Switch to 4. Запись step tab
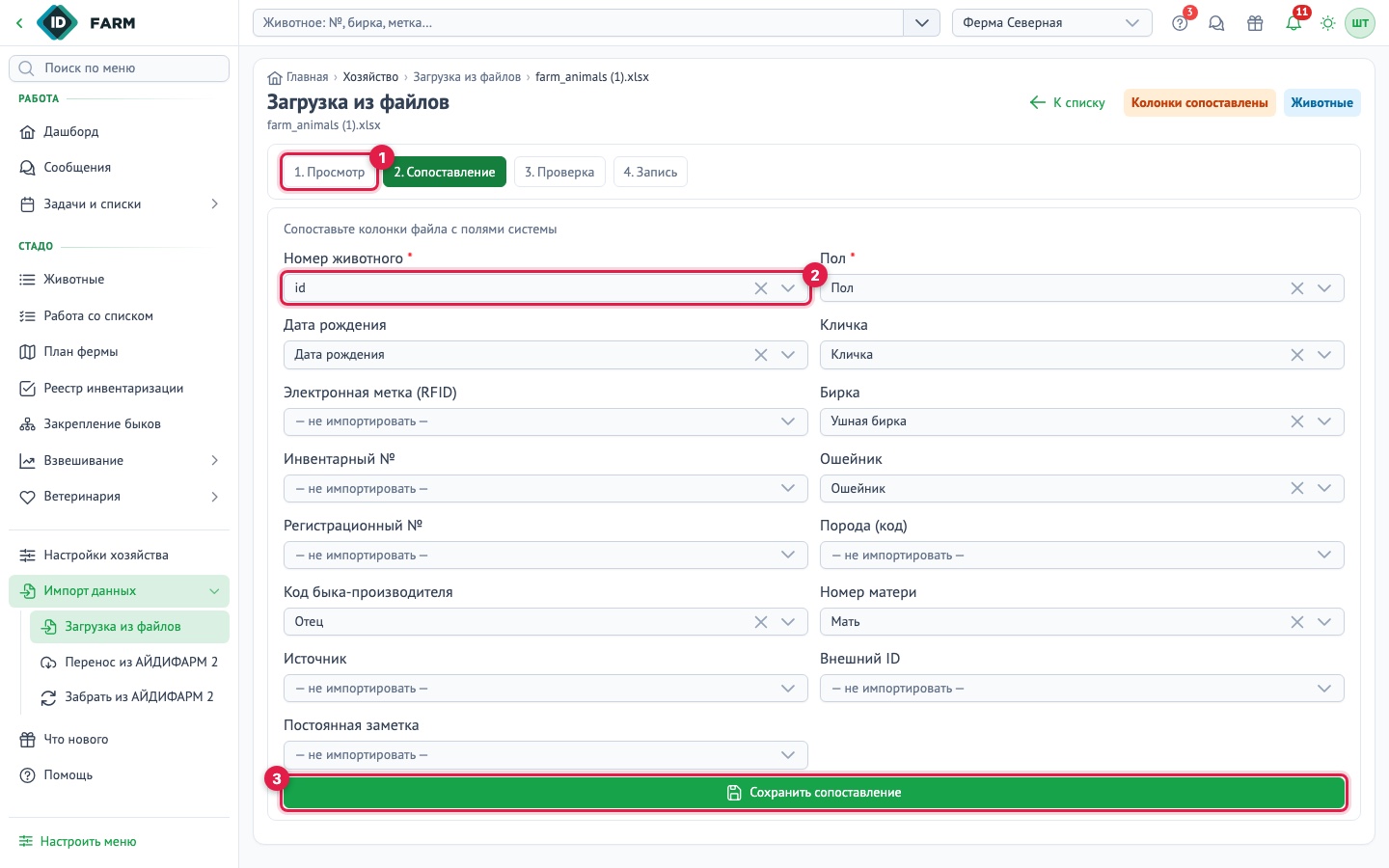Screen dimensions: 1389x868 point(650,173)
